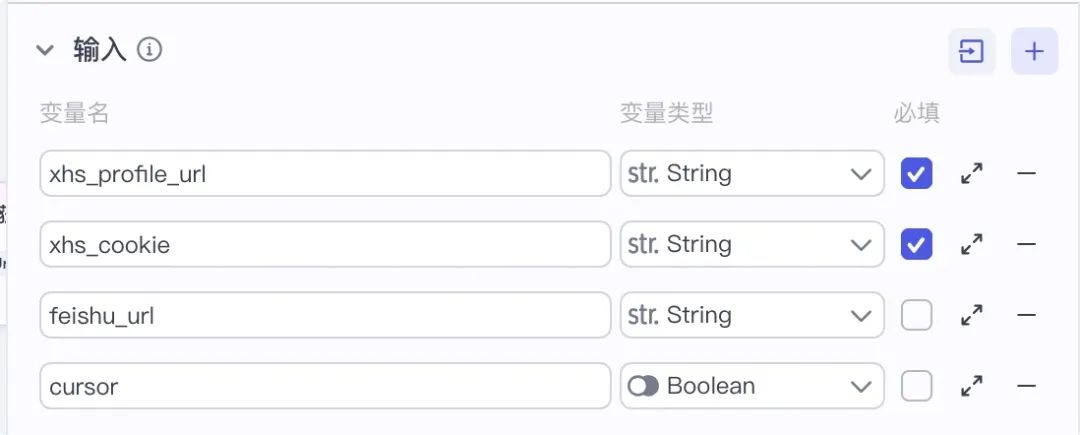Click the import variables icon button
The width and height of the screenshot is (1080, 435).
pos(971,52)
